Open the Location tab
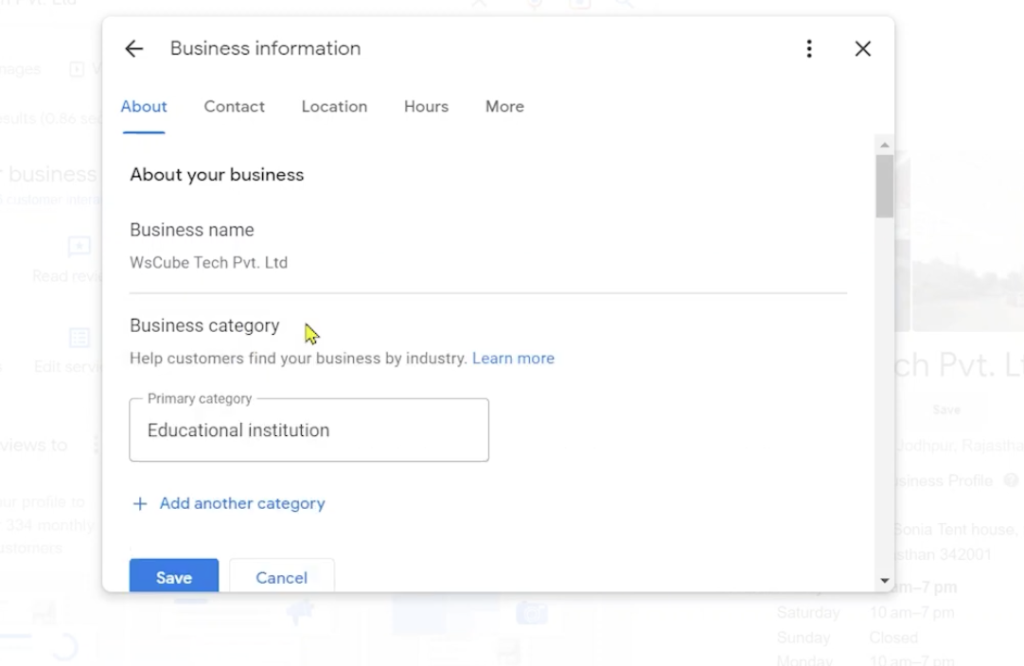Viewport: 1024px width, 666px height. coord(334,107)
